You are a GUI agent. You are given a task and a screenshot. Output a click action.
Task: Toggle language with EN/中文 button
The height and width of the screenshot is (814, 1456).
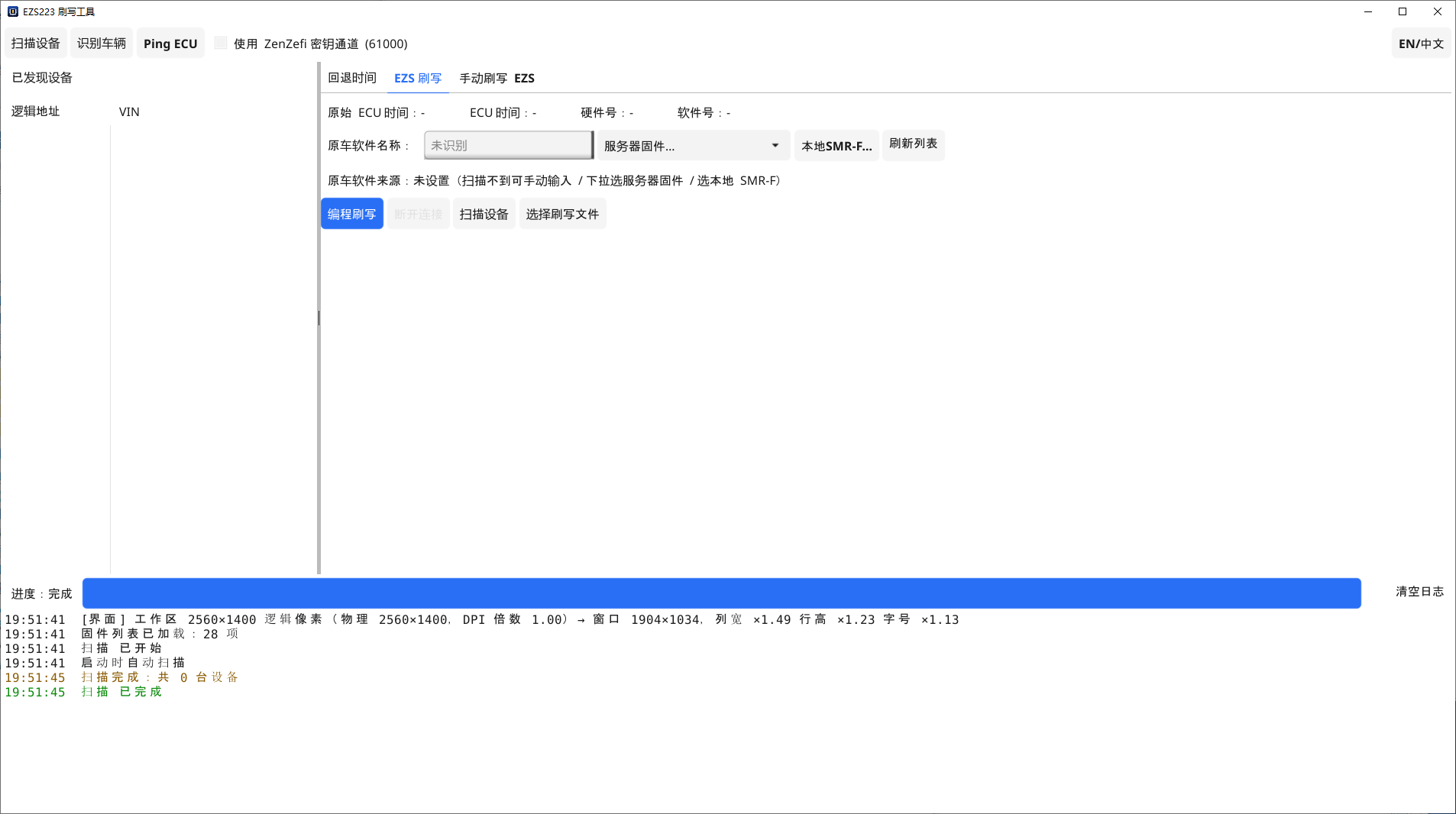coord(1421,44)
